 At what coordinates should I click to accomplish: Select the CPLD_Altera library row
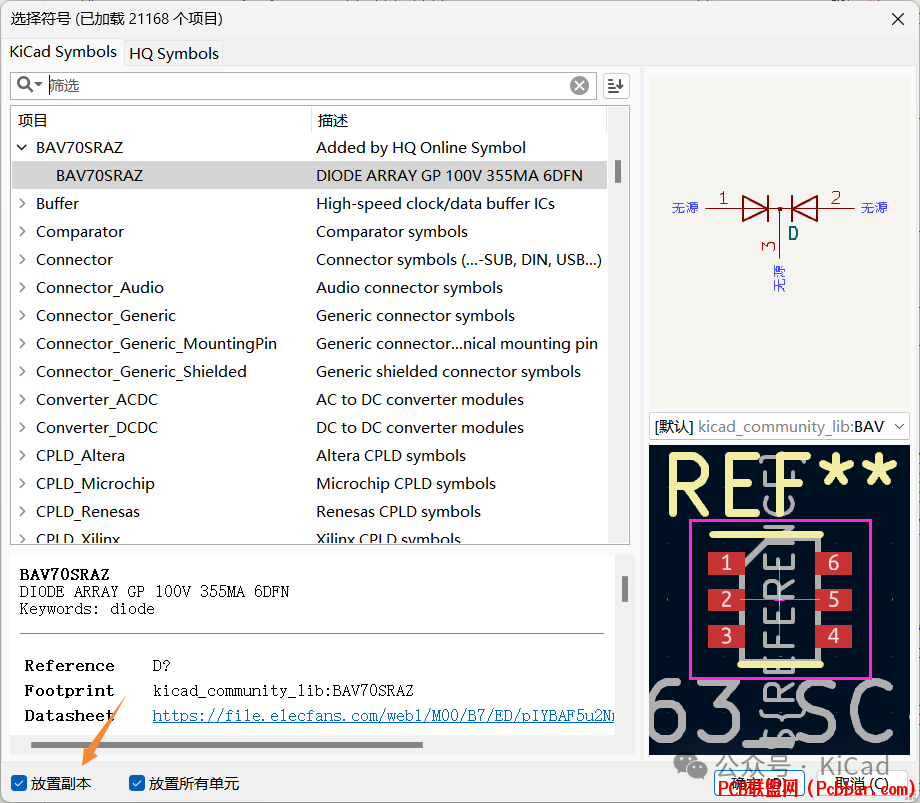click(309, 456)
